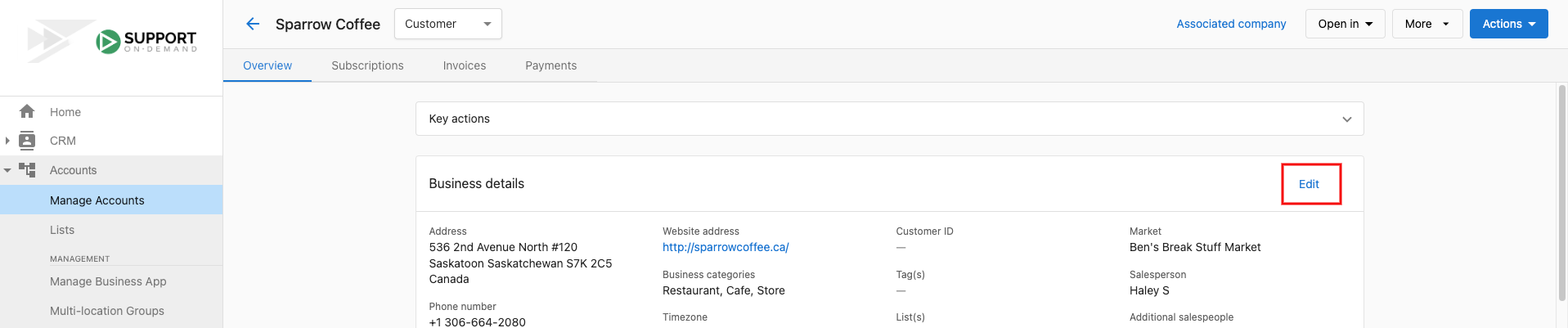
Task: Click the Business details heading
Action: click(x=476, y=184)
